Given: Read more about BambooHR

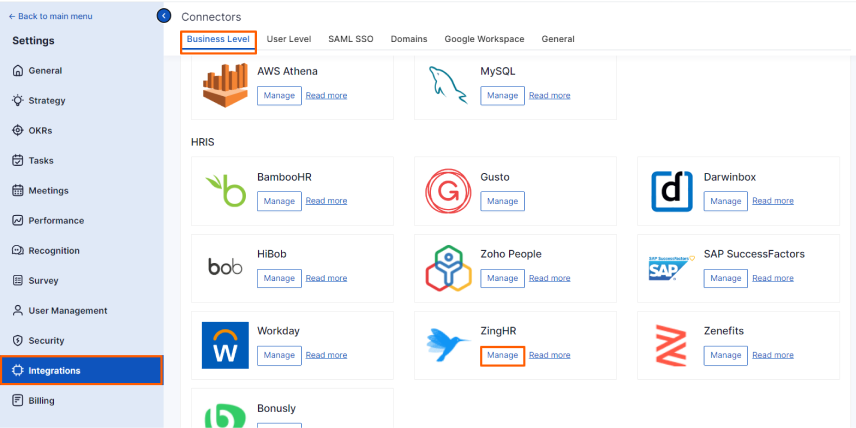Looking at the screenshot, I should [326, 201].
